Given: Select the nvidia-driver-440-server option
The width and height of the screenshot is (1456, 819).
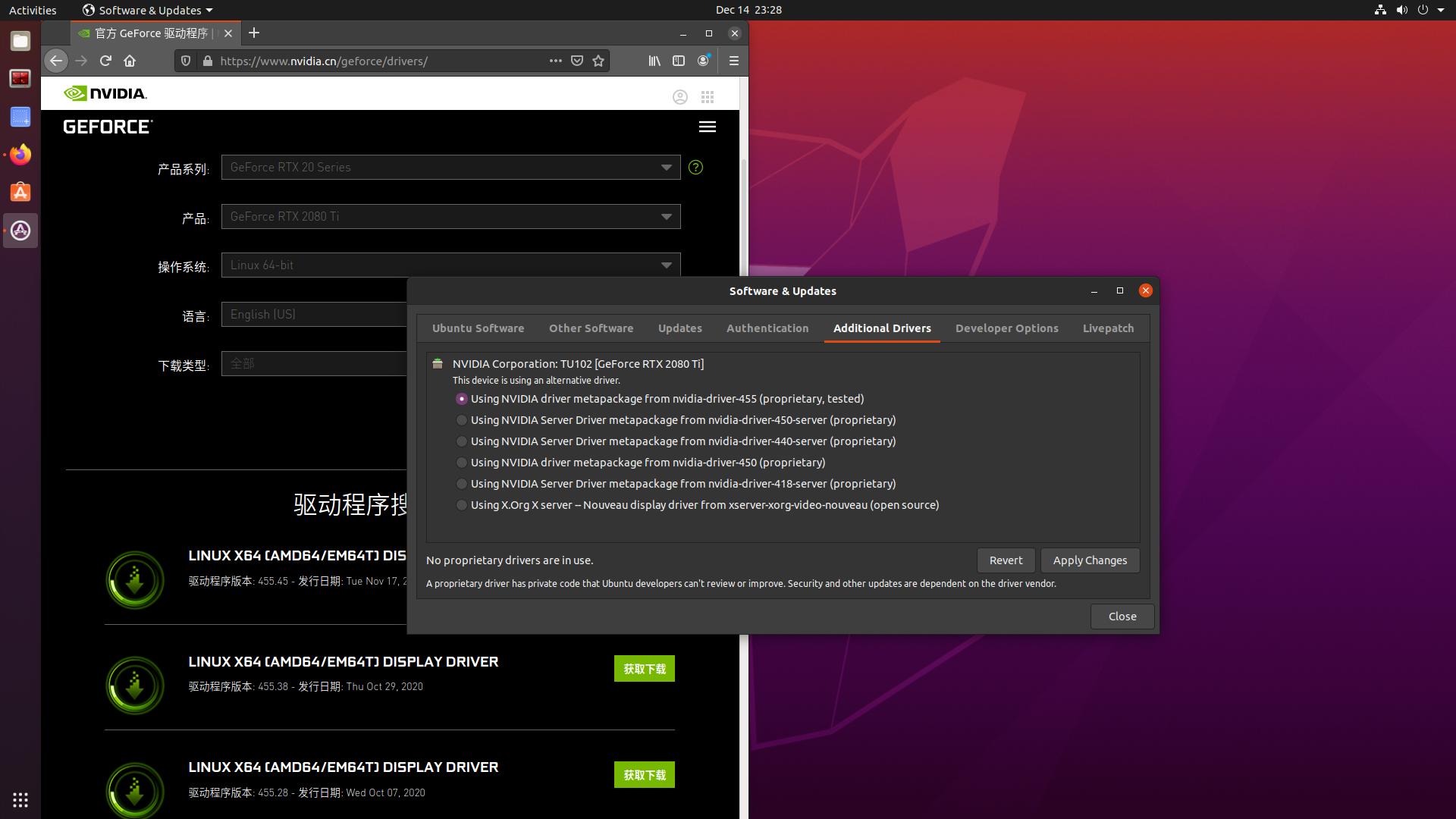Looking at the screenshot, I should tap(461, 441).
